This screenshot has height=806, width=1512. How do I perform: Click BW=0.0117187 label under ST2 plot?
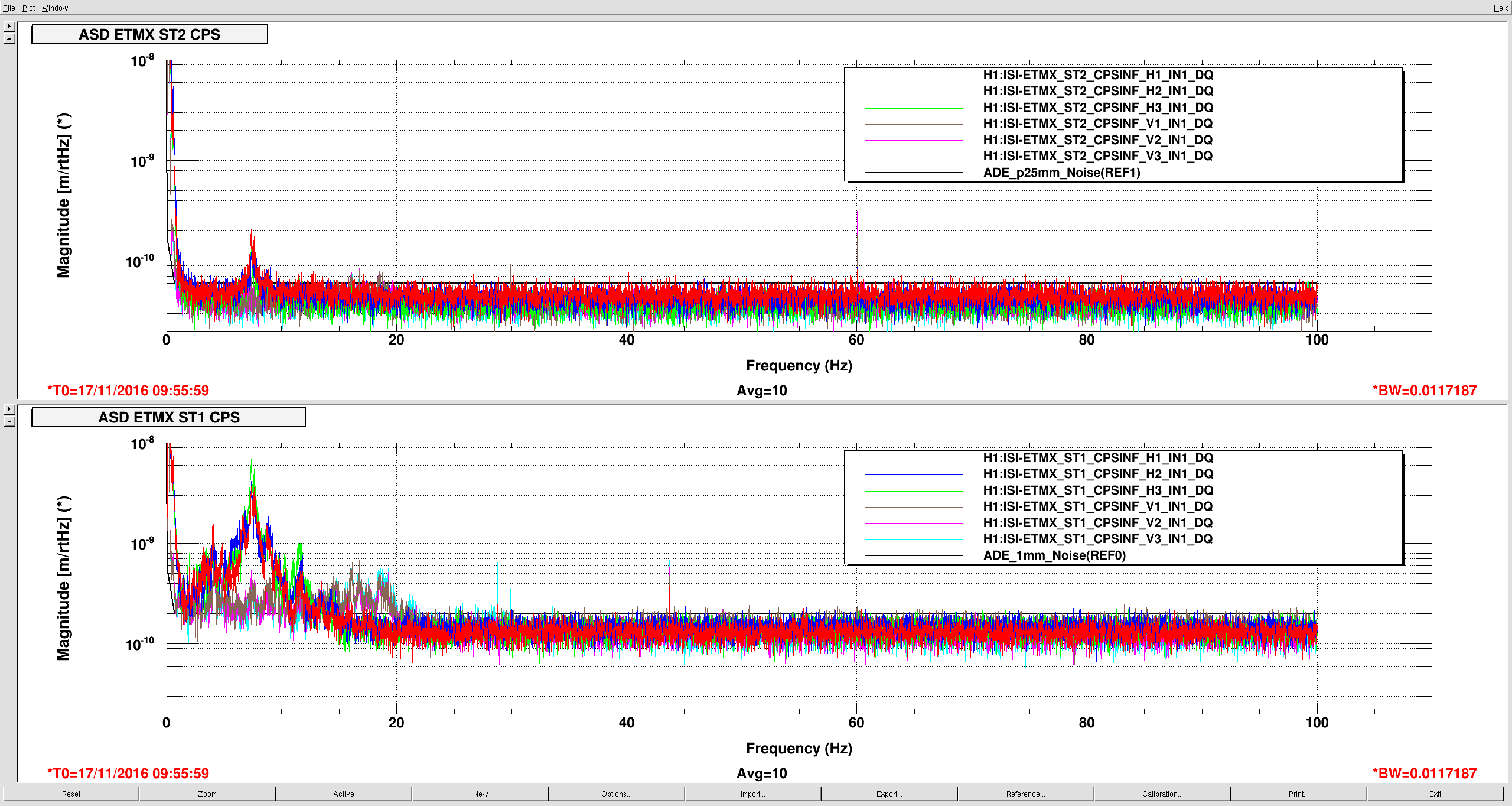click(1424, 391)
